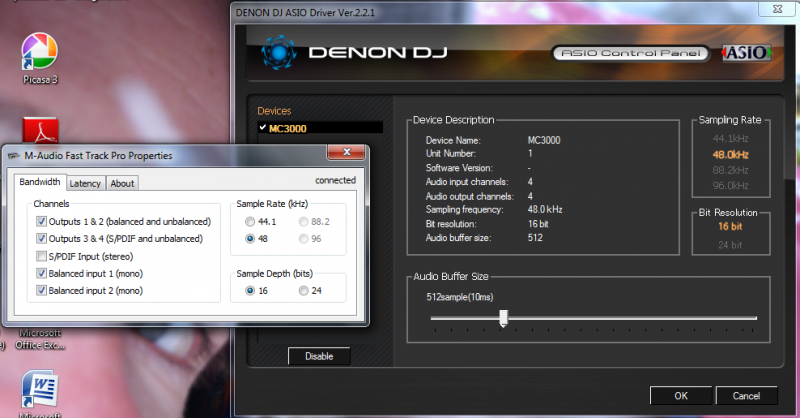800x418 pixels.
Task: Toggle the MC3000 device checkmark
Action: [263, 128]
